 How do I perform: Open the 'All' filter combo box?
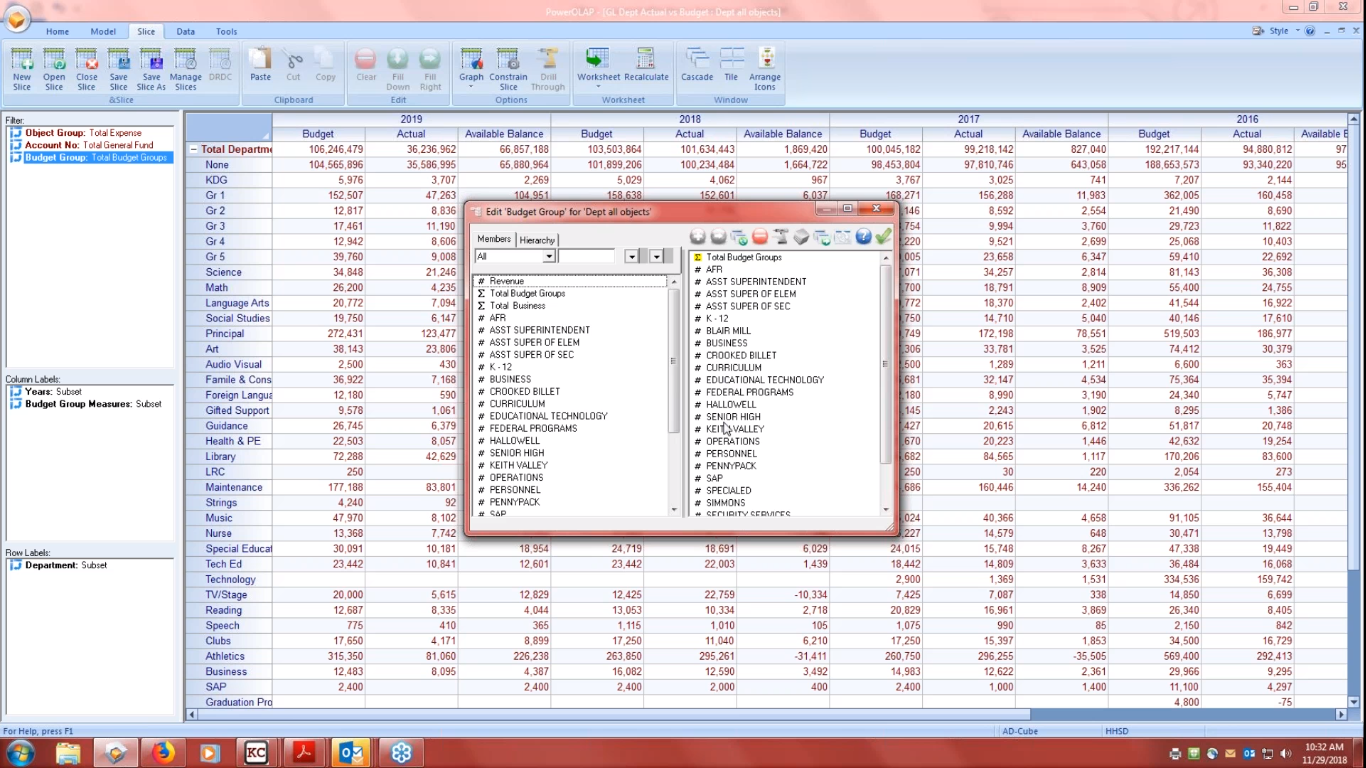pos(515,257)
